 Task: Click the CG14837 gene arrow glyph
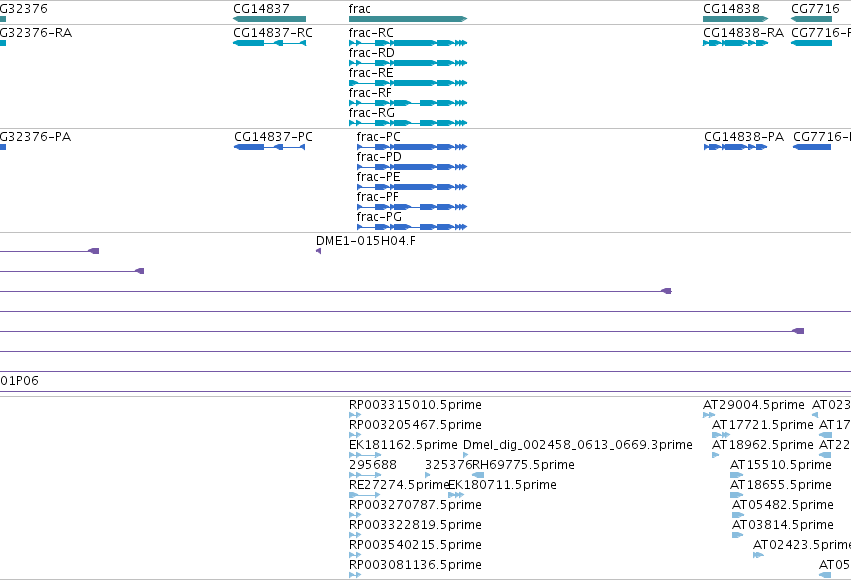[x=269, y=19]
